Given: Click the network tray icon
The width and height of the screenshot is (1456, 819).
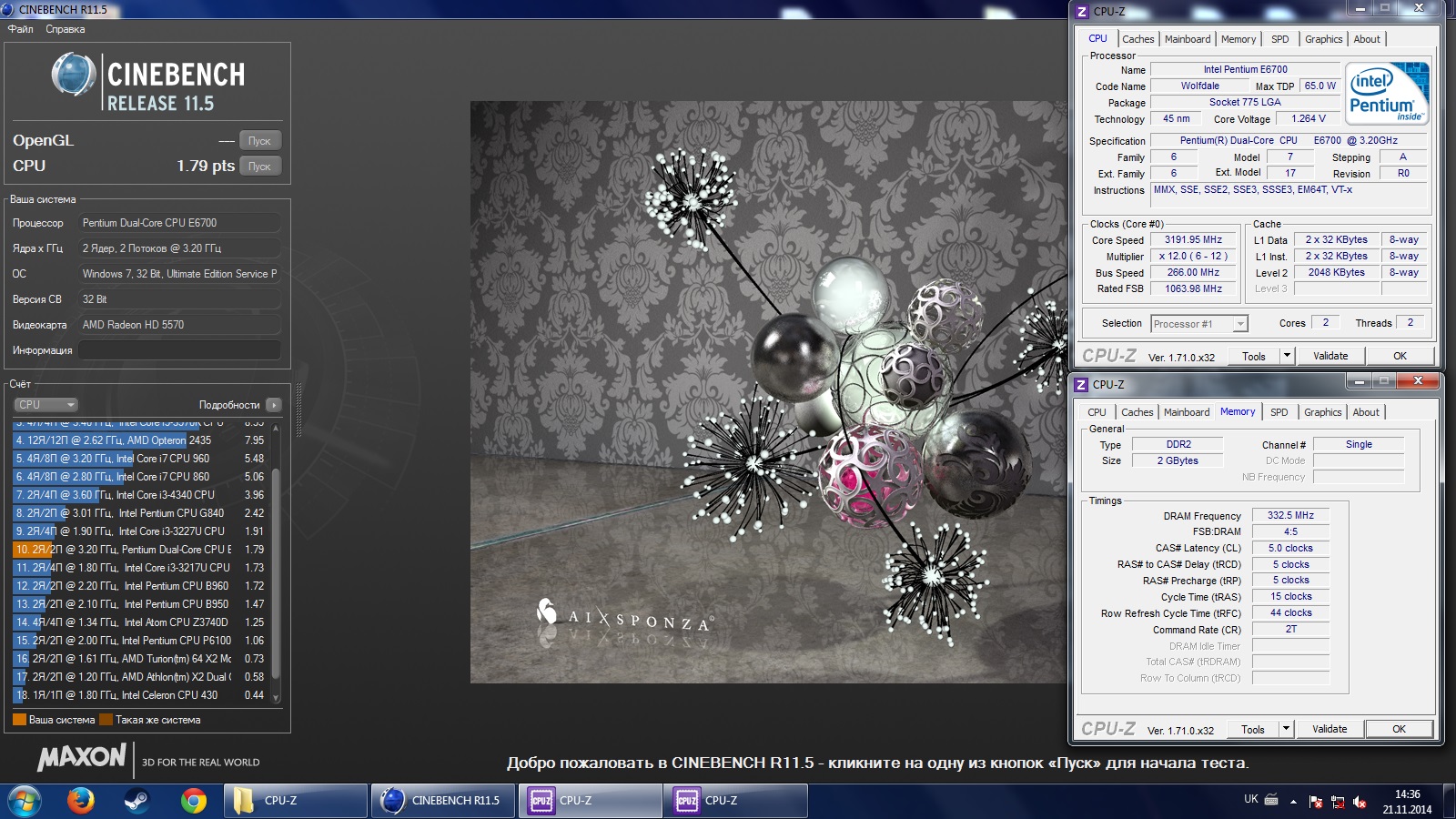Looking at the screenshot, I should pos(1338,802).
